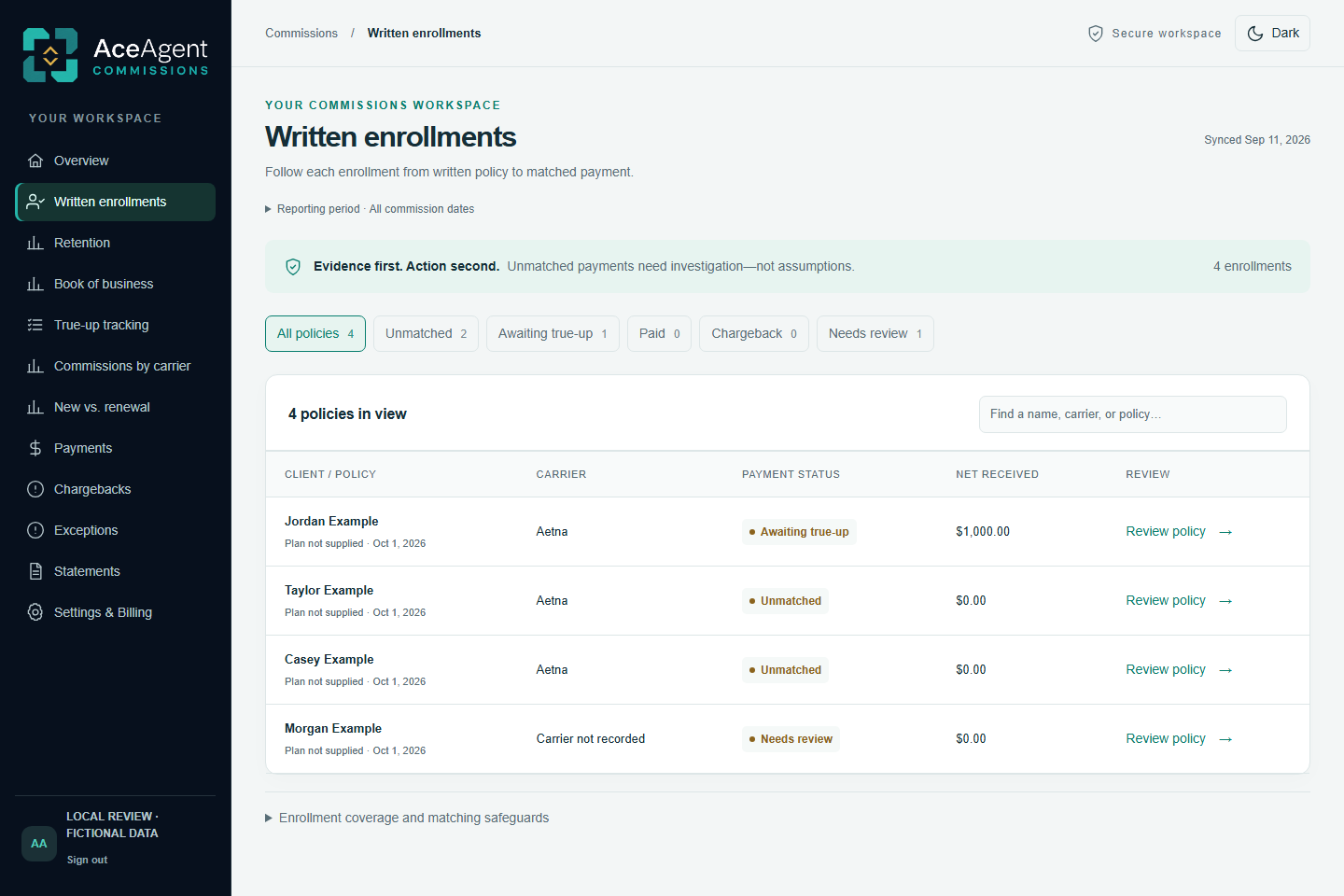
Task: Click the AceAgent Commissions logo icon
Action: pyautogui.click(x=50, y=55)
